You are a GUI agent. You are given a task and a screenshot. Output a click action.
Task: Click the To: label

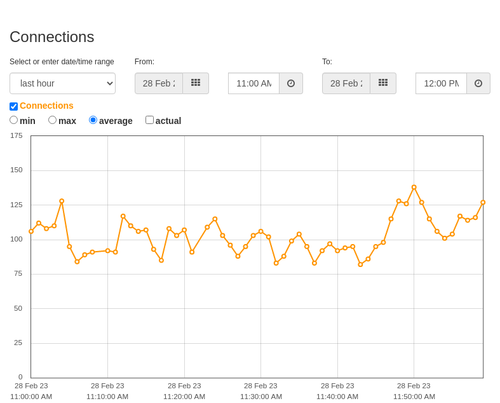click(327, 62)
